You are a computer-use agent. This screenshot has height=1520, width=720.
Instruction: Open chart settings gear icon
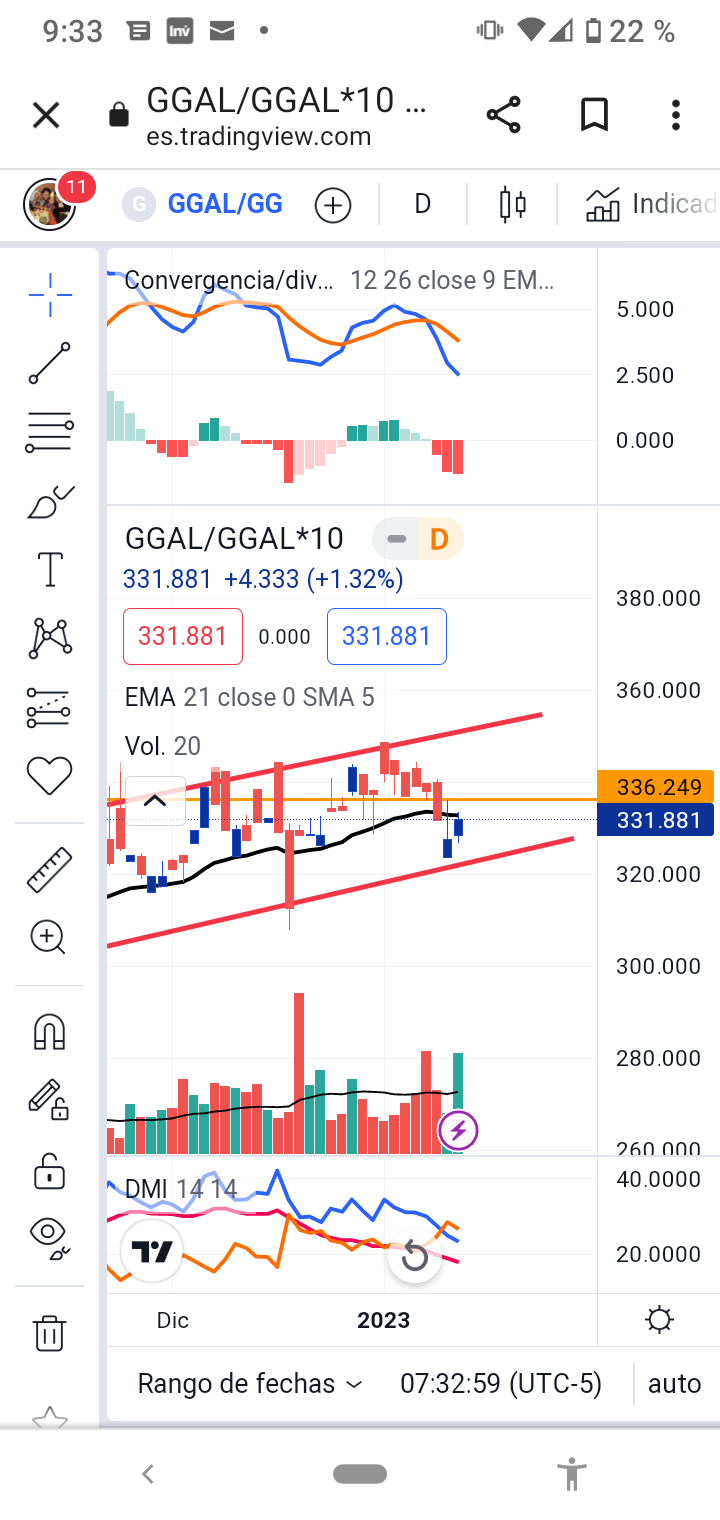coord(659,1320)
